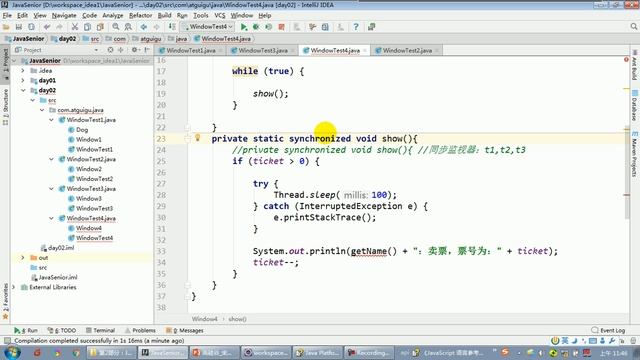Click the show() breadcrumb below the editor
640x360 pixels.
coord(237,319)
